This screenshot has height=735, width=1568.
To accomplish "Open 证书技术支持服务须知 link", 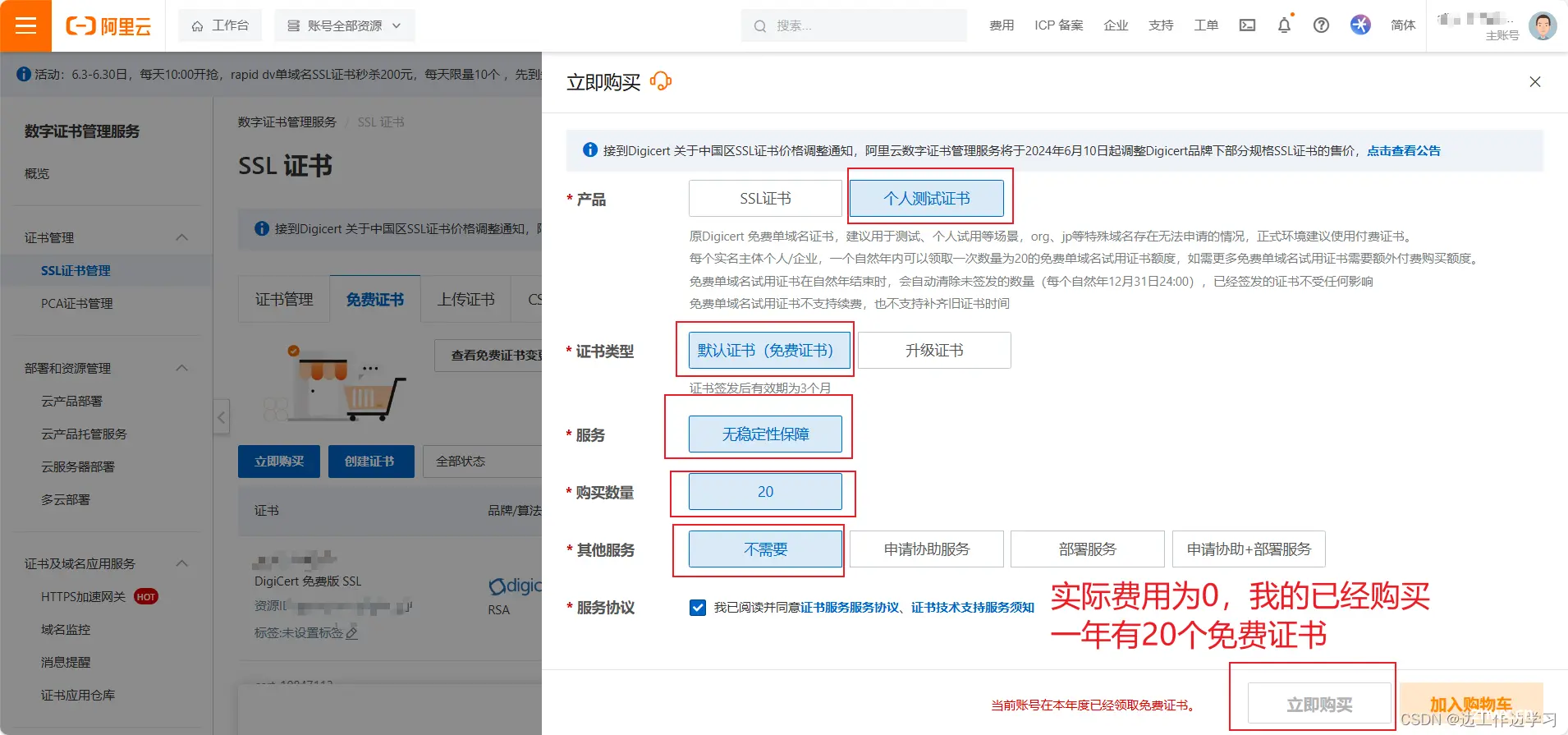I will (x=972, y=608).
